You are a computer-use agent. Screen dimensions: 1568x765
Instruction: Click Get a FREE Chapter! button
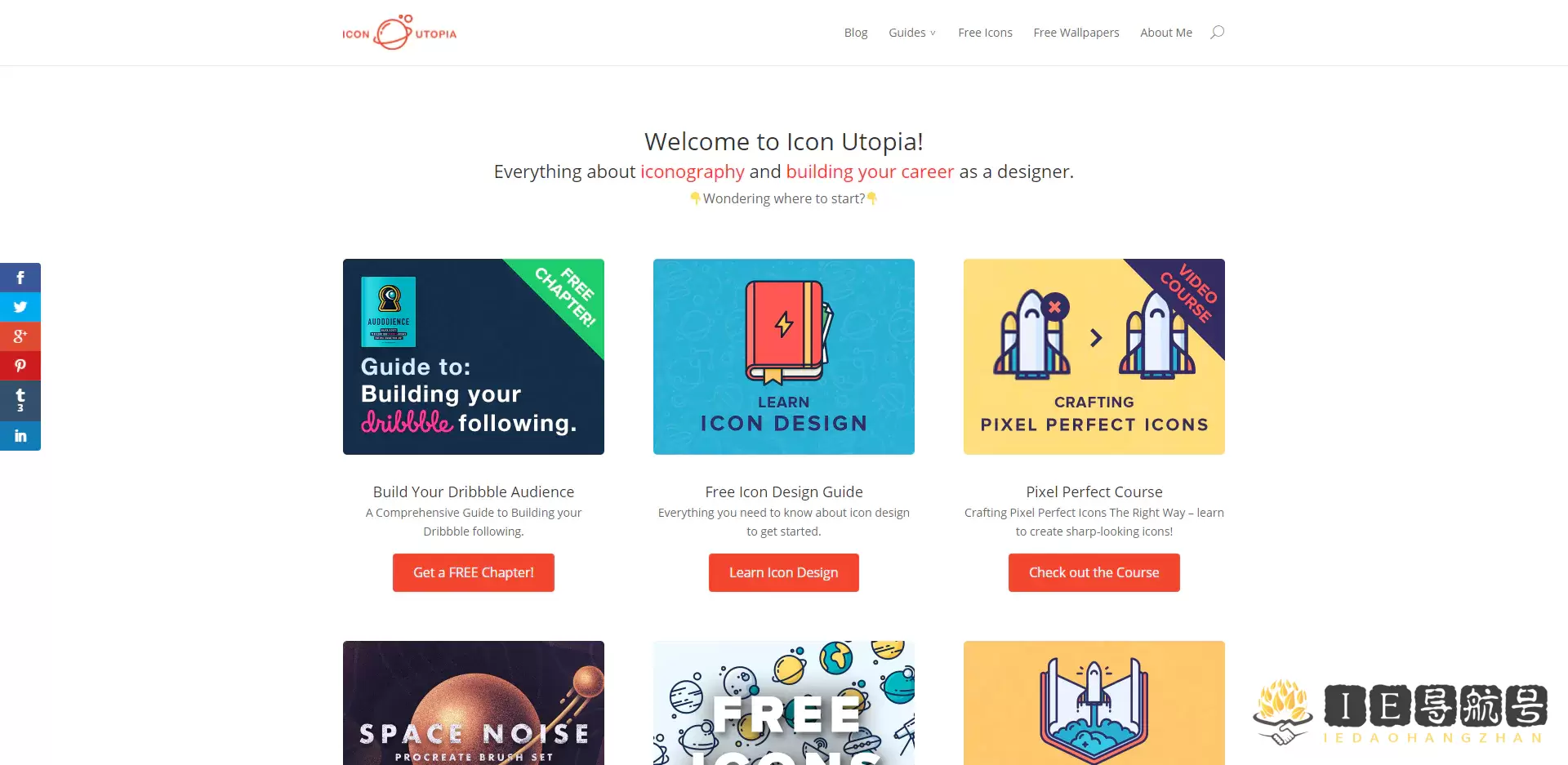click(474, 572)
